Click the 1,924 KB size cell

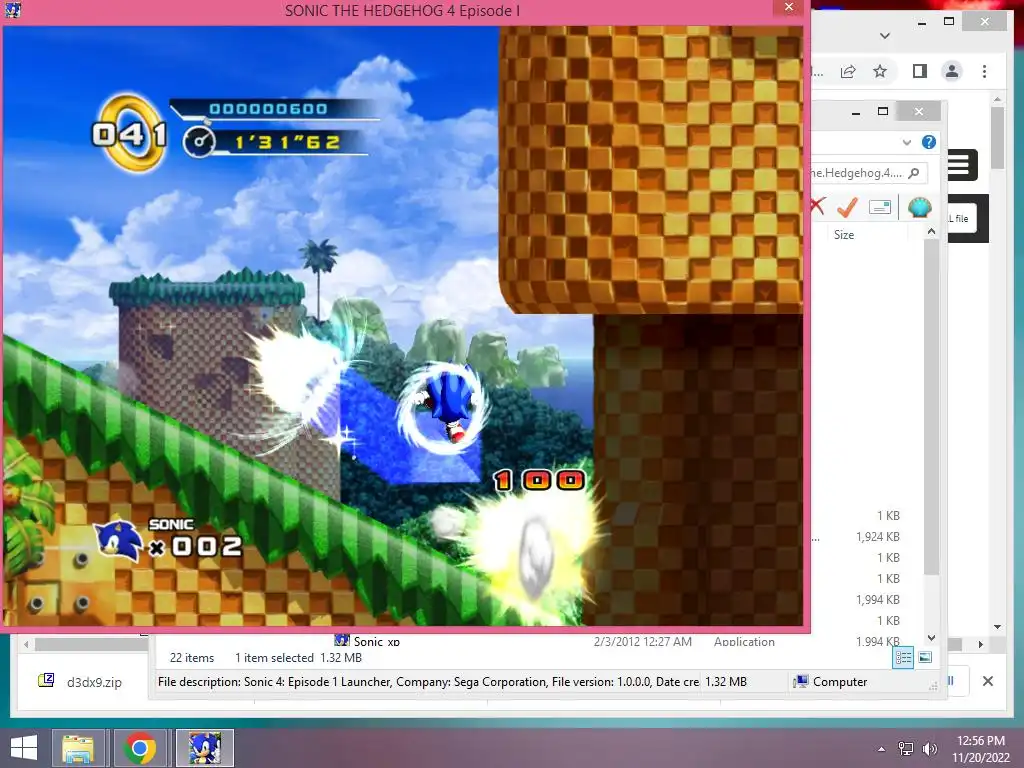[877, 537]
